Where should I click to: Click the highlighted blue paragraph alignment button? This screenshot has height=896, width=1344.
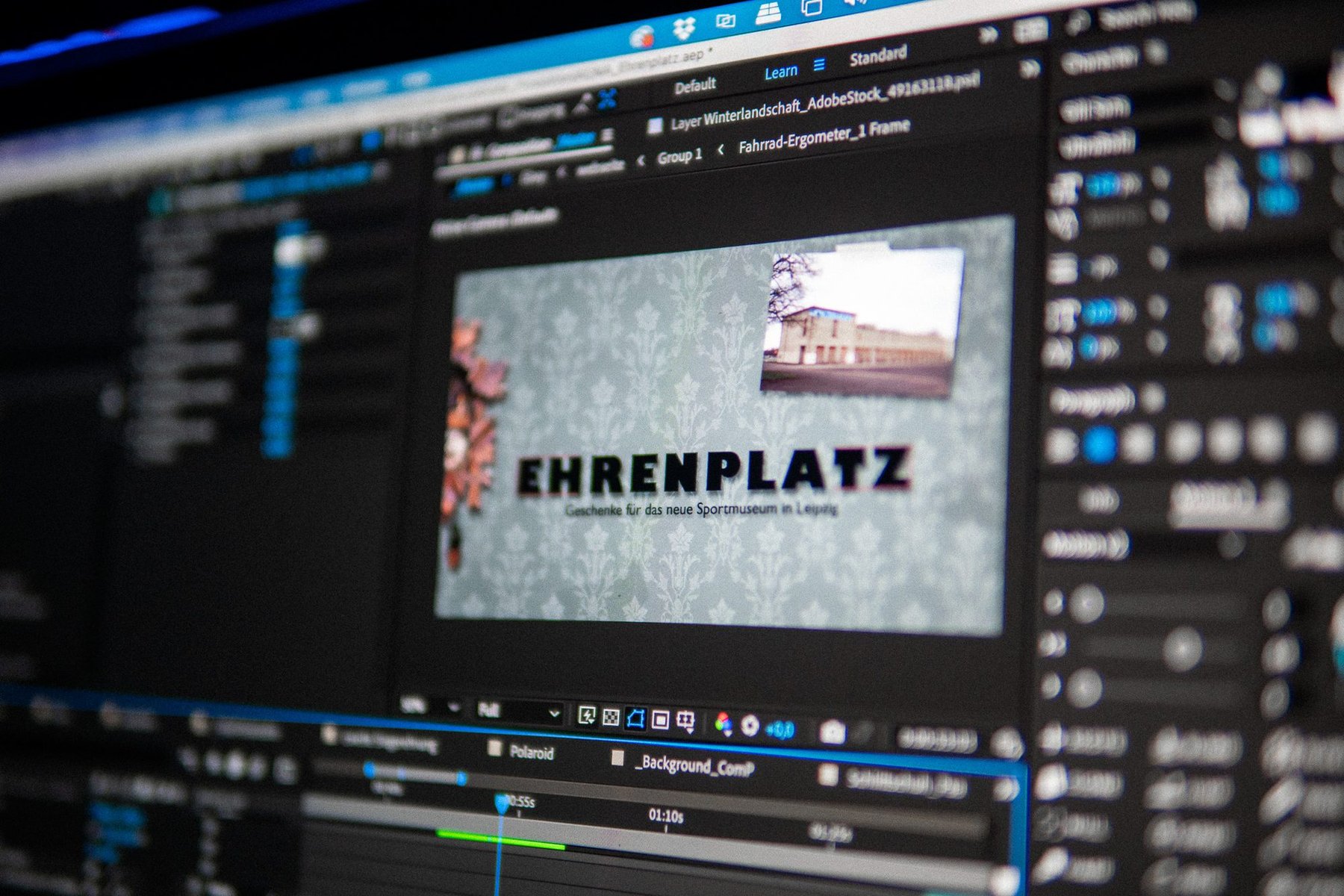tap(1099, 446)
